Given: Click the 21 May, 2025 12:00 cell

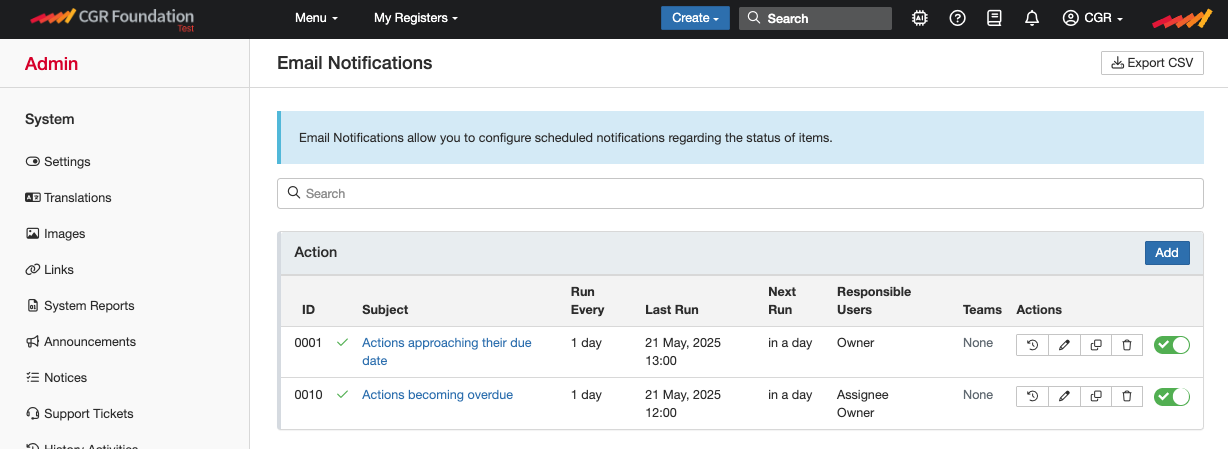Looking at the screenshot, I should pos(683,404).
